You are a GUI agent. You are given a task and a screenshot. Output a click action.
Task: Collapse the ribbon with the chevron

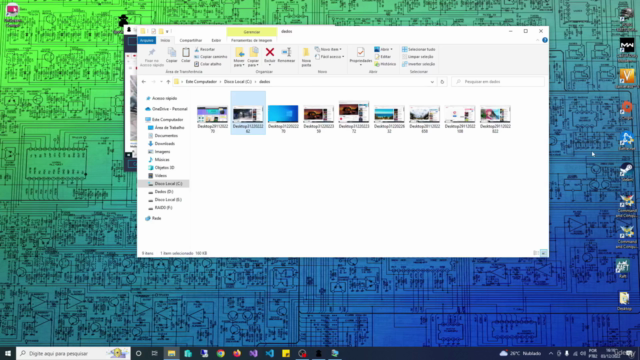(x=538, y=40)
